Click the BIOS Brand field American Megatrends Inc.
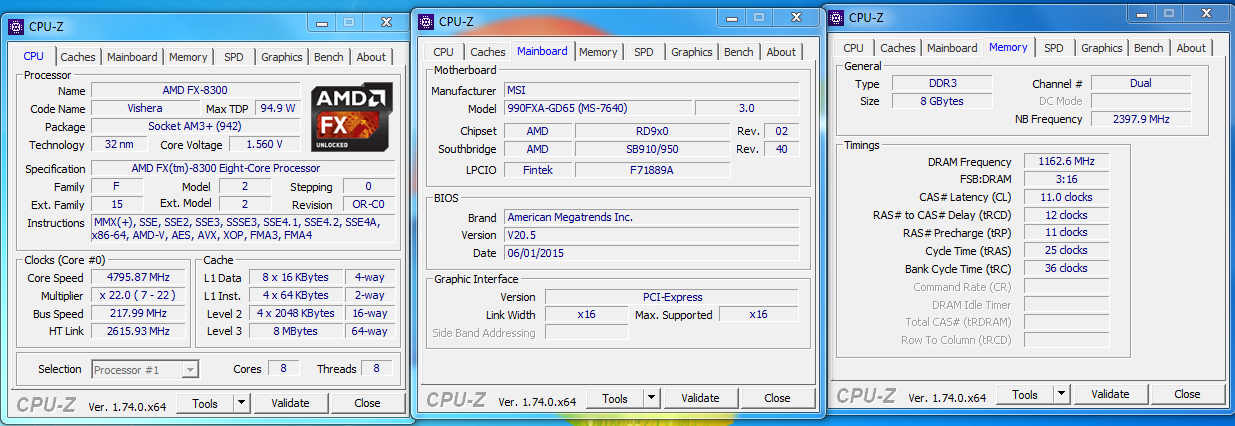The height and width of the screenshot is (426, 1235). (x=650, y=217)
